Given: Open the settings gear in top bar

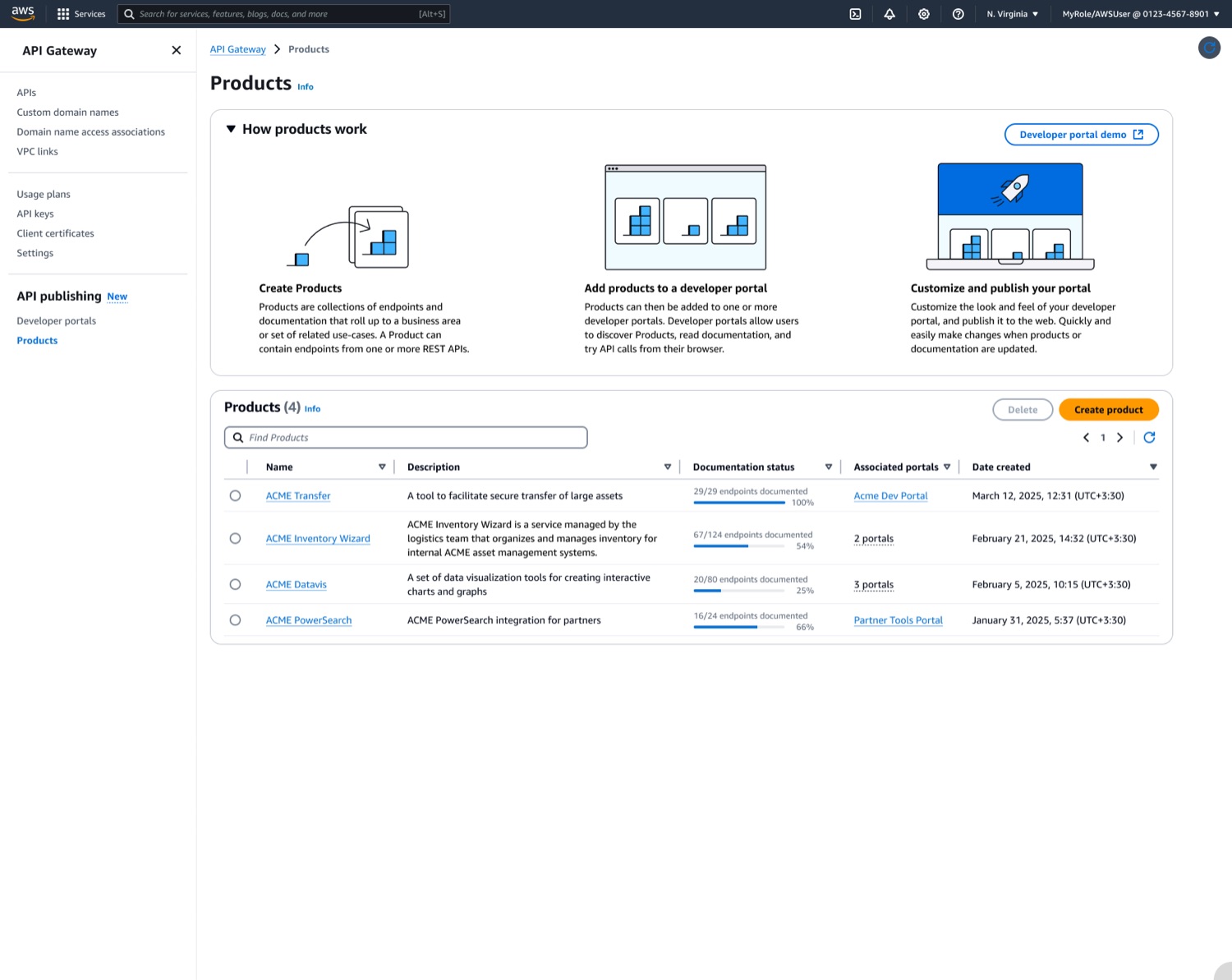Looking at the screenshot, I should (x=924, y=14).
